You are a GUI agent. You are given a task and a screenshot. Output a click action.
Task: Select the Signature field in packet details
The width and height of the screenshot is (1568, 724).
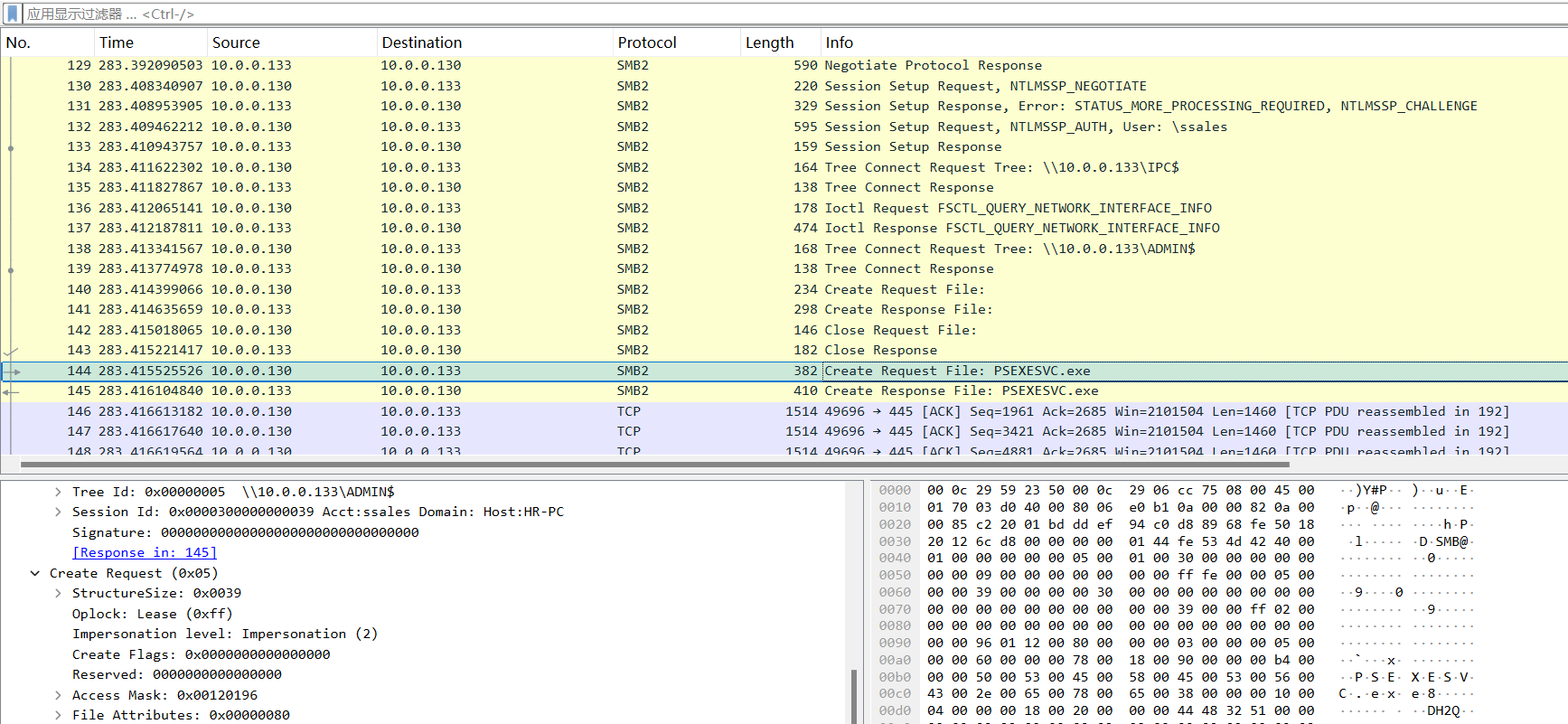pyautogui.click(x=246, y=532)
